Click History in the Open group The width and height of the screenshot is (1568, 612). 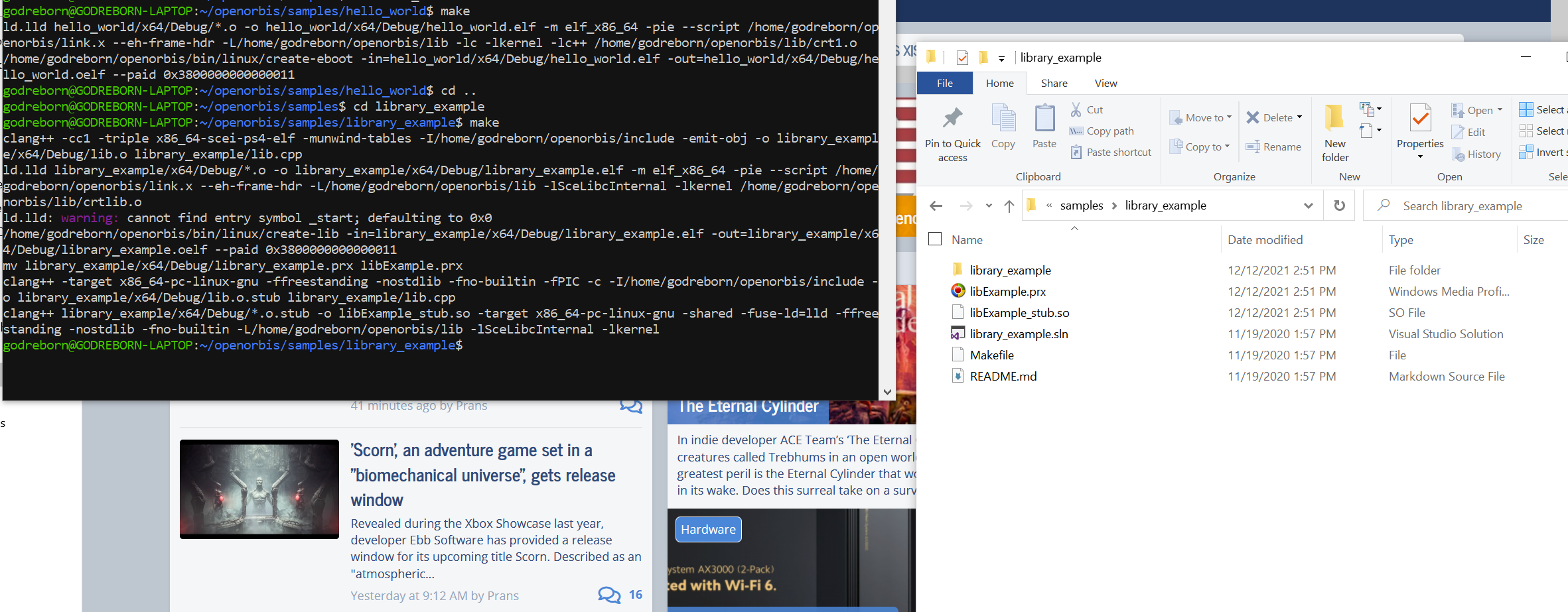pyautogui.click(x=1476, y=154)
